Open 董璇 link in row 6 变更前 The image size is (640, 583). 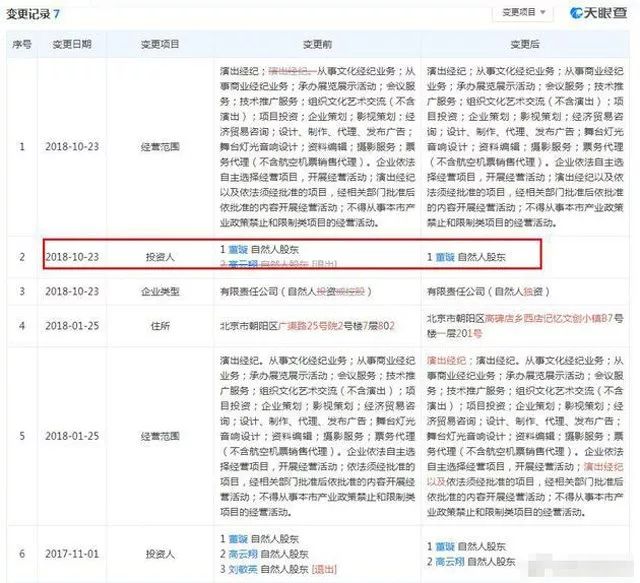click(237, 538)
